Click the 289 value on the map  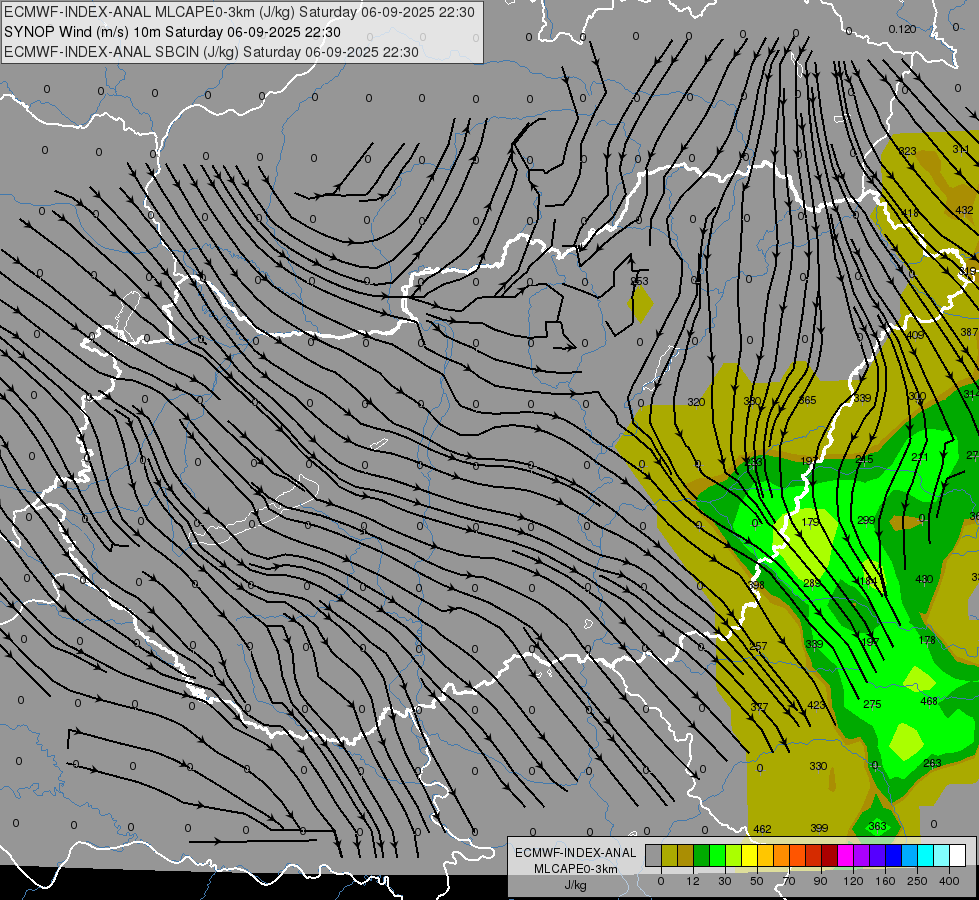[812, 583]
